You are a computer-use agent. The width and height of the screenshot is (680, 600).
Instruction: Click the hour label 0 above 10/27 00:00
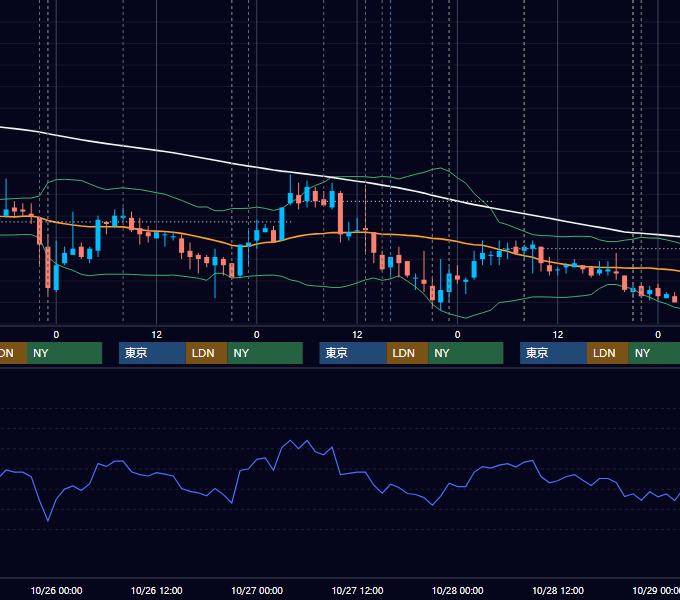(x=257, y=335)
